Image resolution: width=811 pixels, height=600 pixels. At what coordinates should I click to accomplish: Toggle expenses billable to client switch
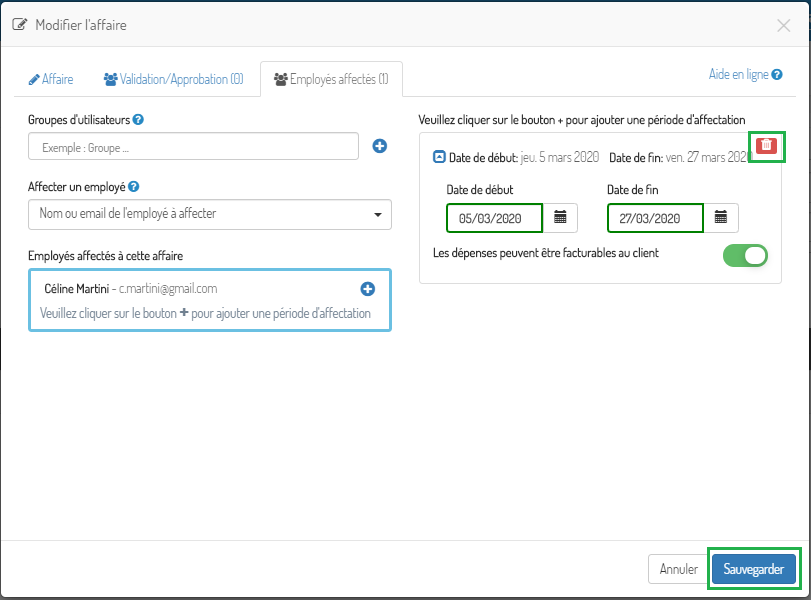(745, 256)
